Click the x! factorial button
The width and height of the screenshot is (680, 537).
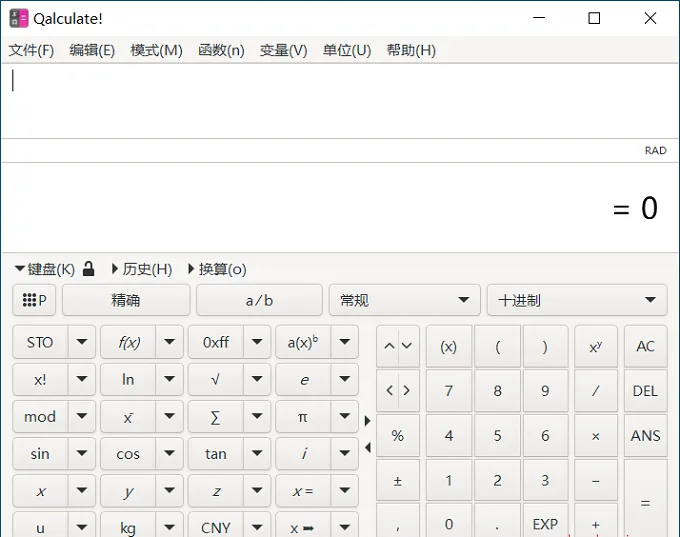tap(40, 380)
